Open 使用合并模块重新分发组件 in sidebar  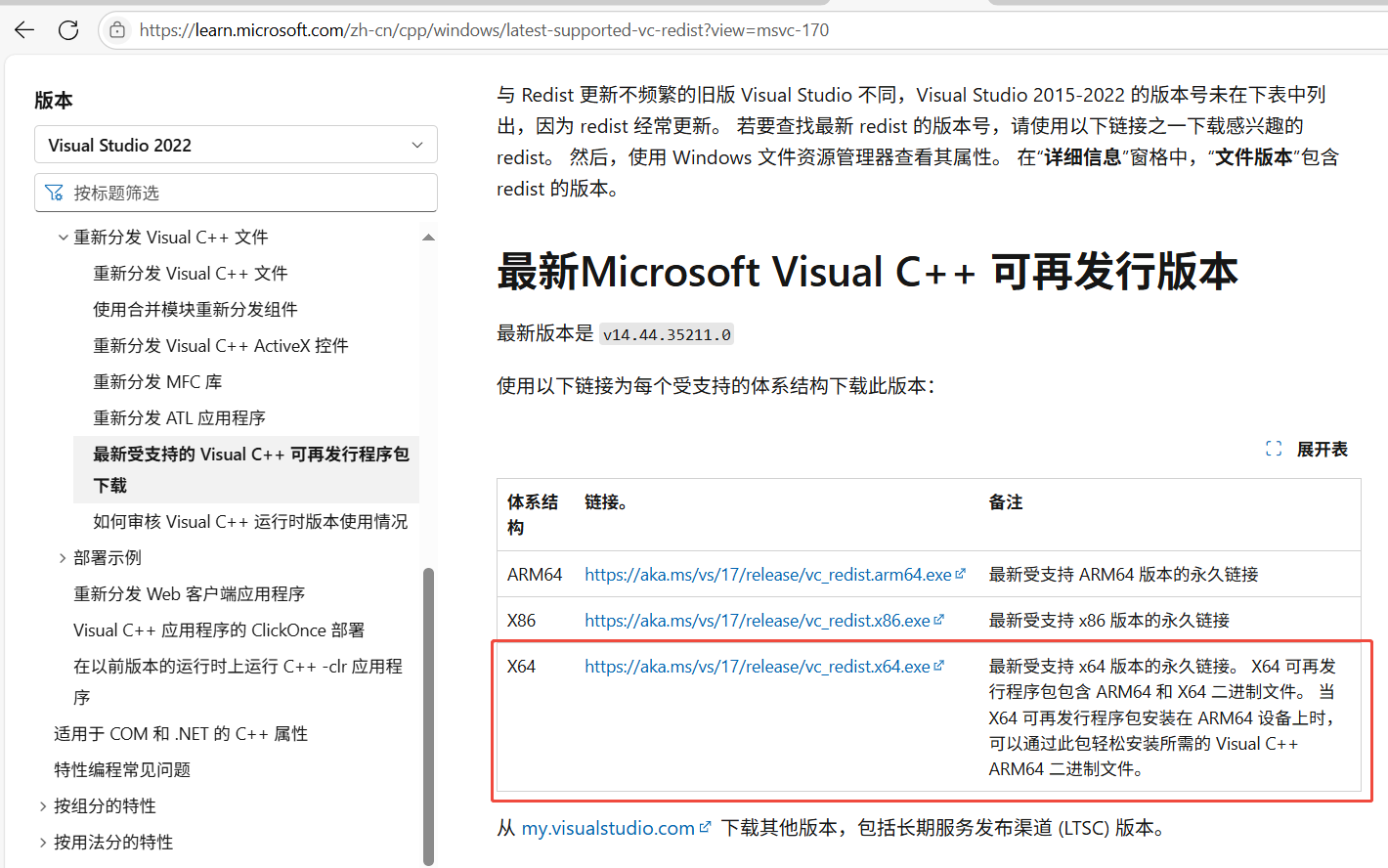195,310
